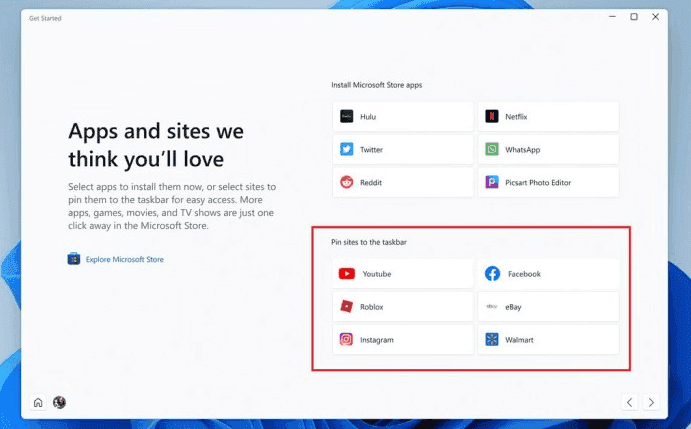Open the Explore Microsoft Store link

click(x=125, y=259)
